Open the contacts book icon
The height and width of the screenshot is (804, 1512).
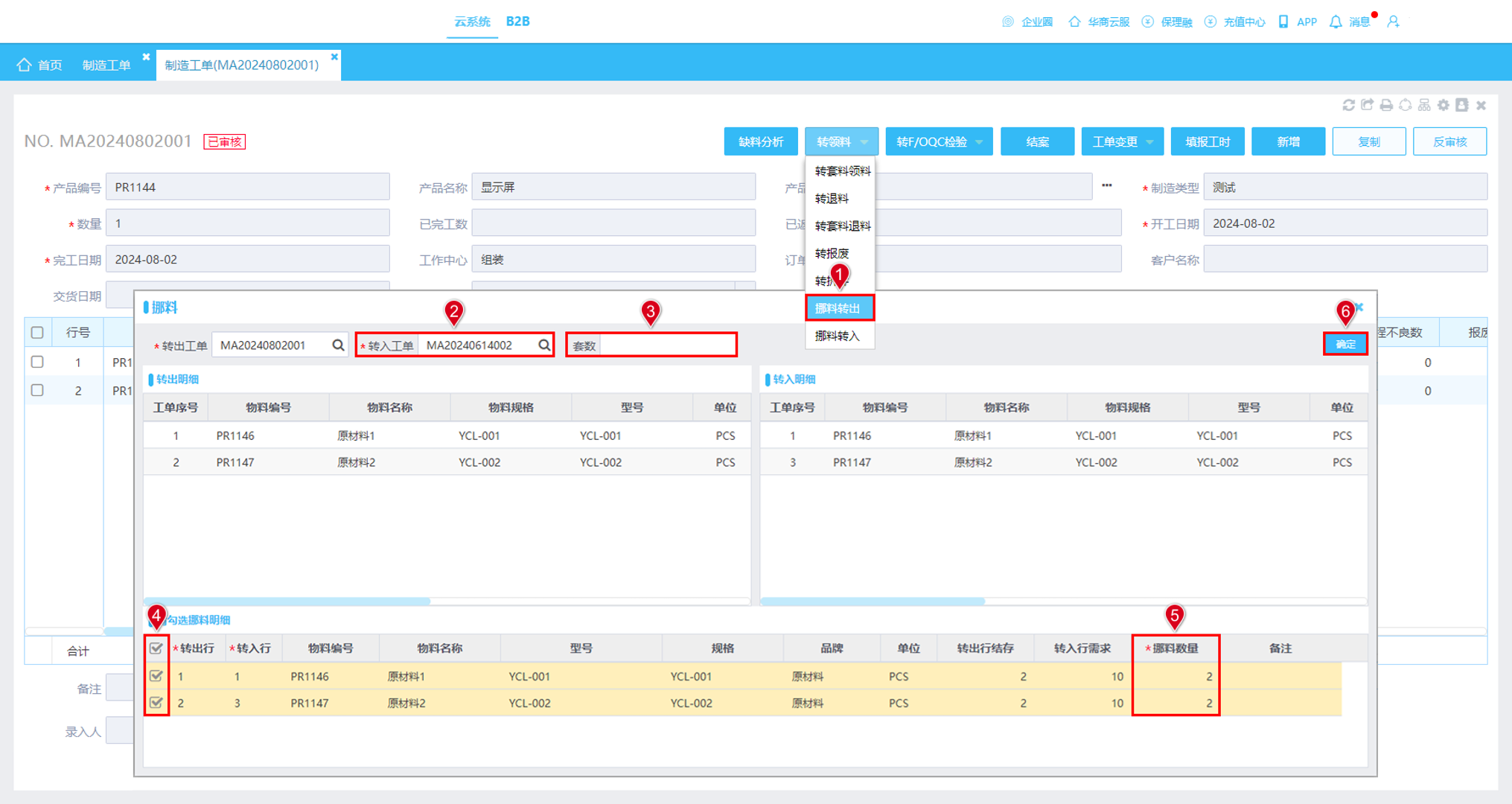(1462, 105)
